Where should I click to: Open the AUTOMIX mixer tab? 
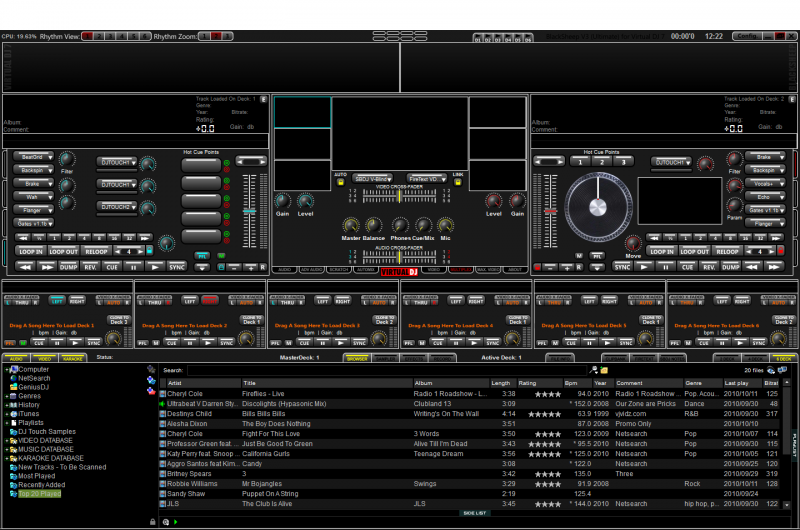click(365, 269)
